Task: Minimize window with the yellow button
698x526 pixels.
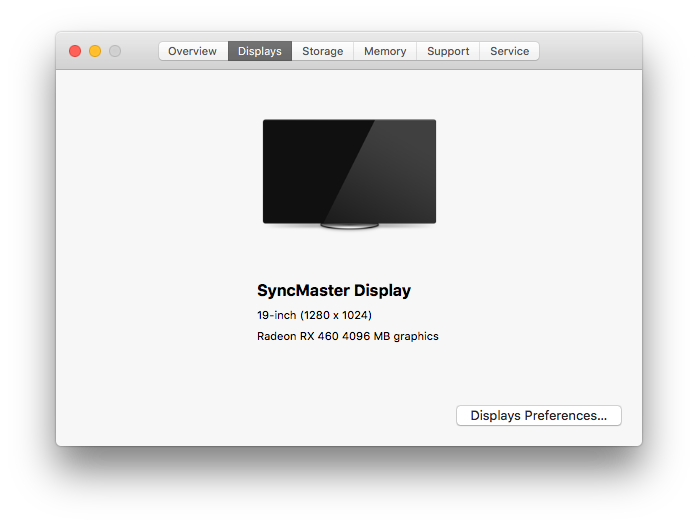Action: tap(95, 51)
